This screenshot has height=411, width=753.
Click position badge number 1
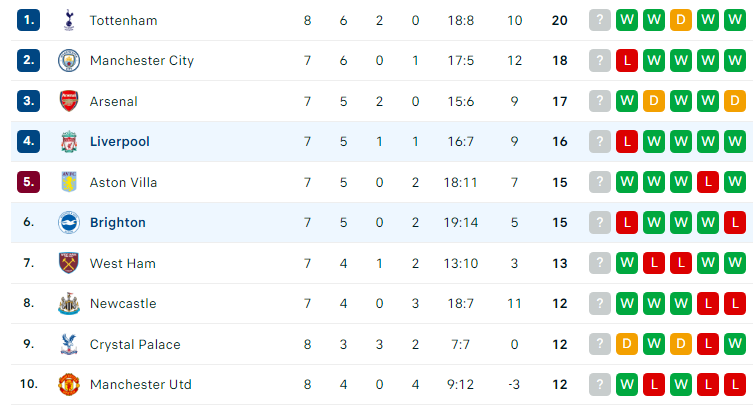point(28,20)
